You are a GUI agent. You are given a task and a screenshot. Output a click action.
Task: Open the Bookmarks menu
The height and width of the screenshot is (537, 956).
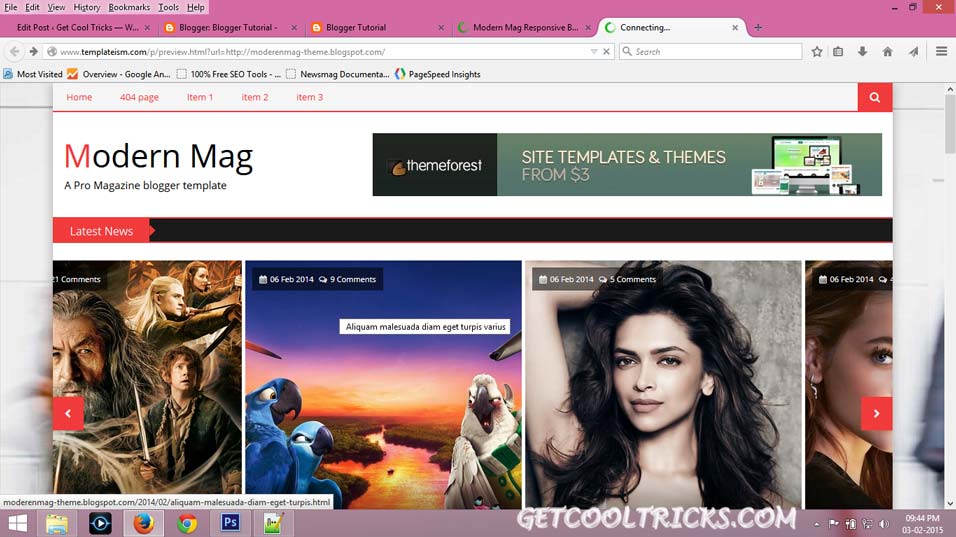click(x=129, y=7)
